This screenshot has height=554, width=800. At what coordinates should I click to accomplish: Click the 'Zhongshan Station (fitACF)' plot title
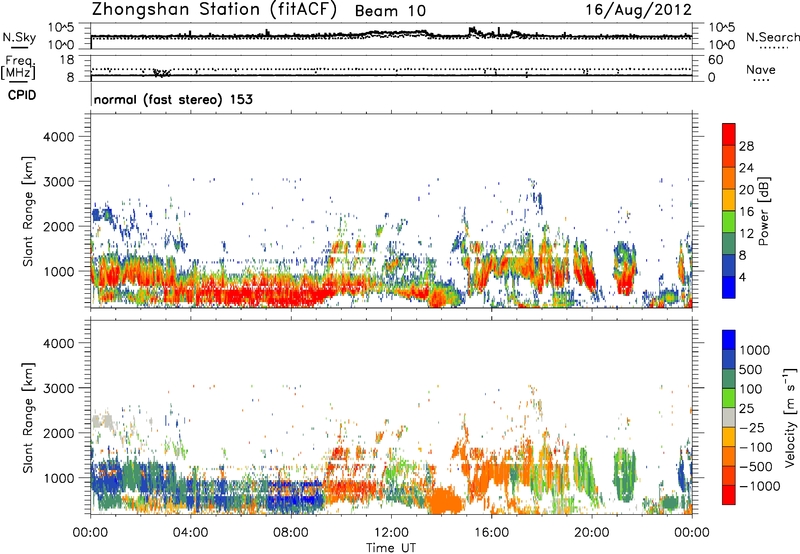214,10
